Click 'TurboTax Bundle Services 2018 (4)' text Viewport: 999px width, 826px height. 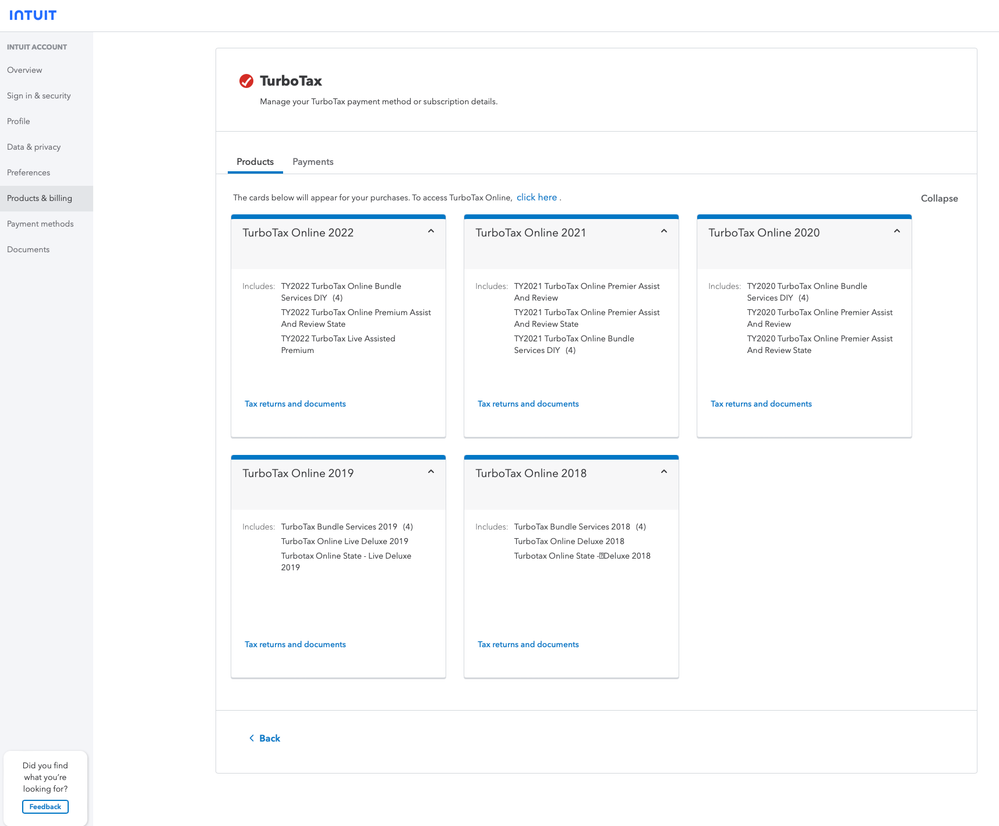click(x=580, y=526)
